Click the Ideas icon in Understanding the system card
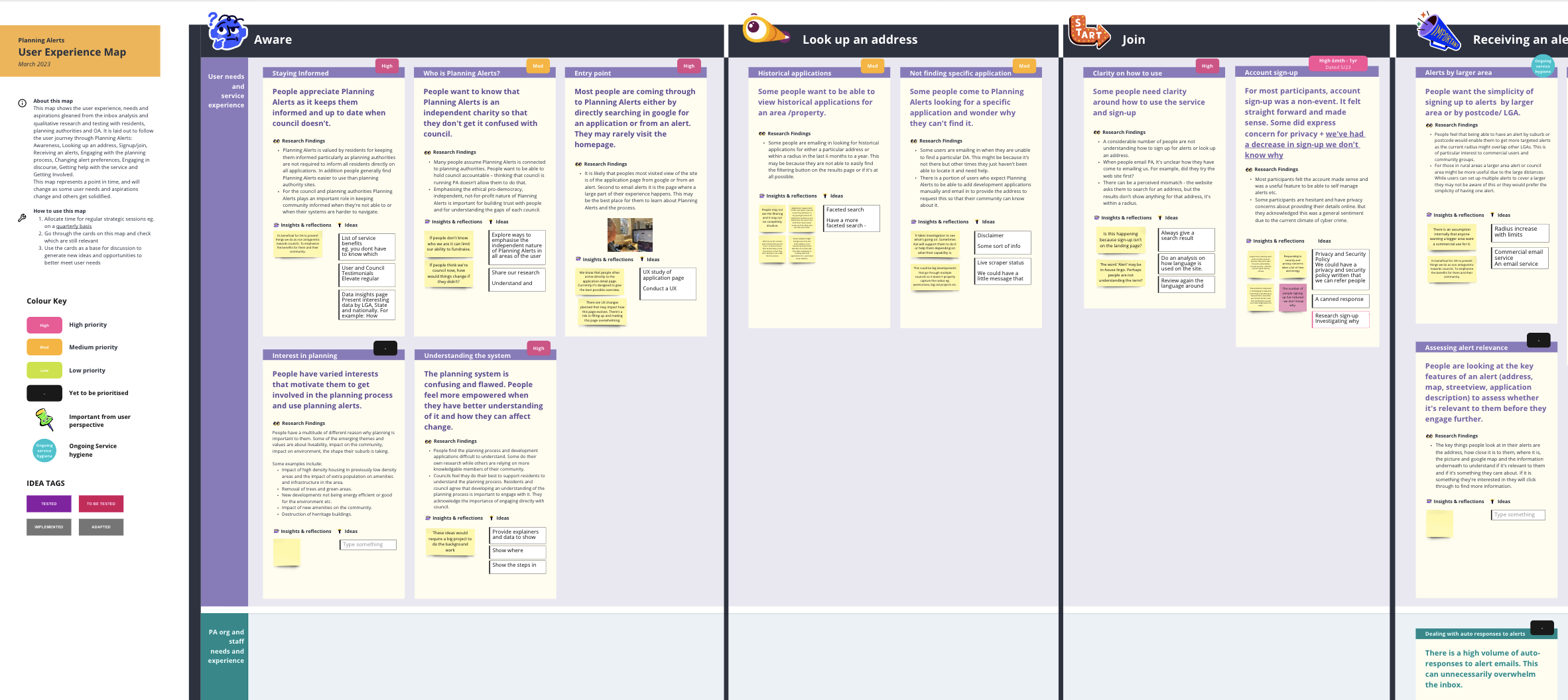The image size is (1568, 700). coord(491,518)
